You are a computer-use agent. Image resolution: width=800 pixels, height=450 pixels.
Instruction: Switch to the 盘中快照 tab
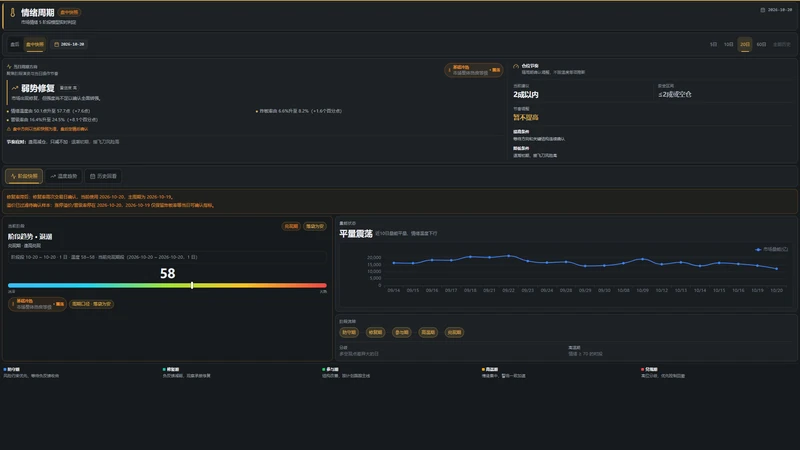35,44
